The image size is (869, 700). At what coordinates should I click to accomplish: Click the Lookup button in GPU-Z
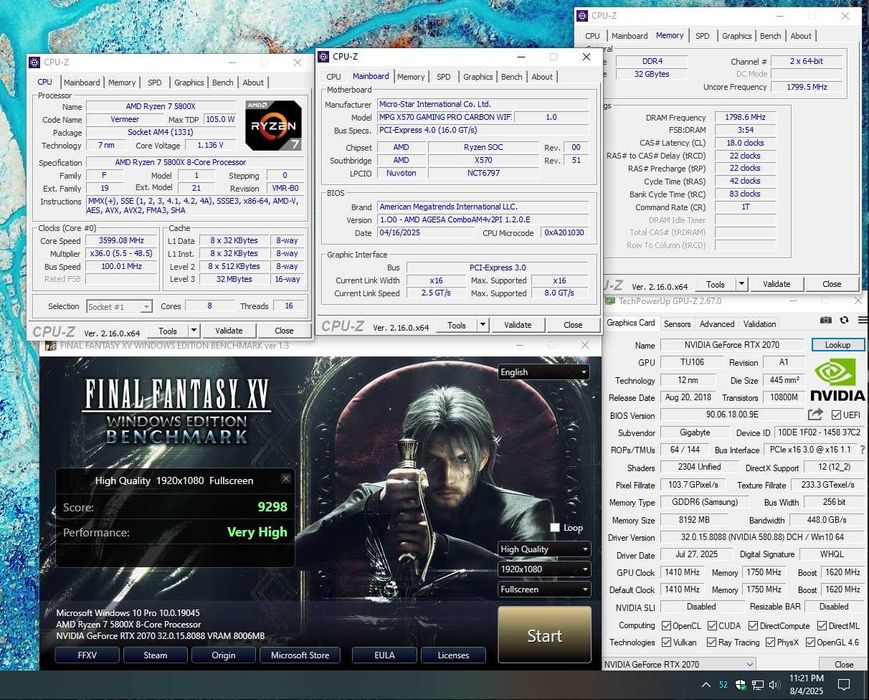[x=837, y=345]
